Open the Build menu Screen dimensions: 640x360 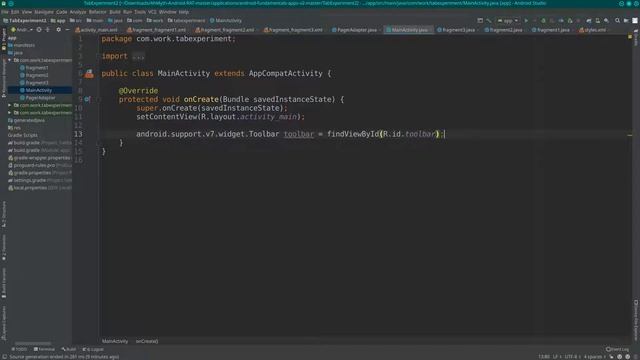pos(115,12)
